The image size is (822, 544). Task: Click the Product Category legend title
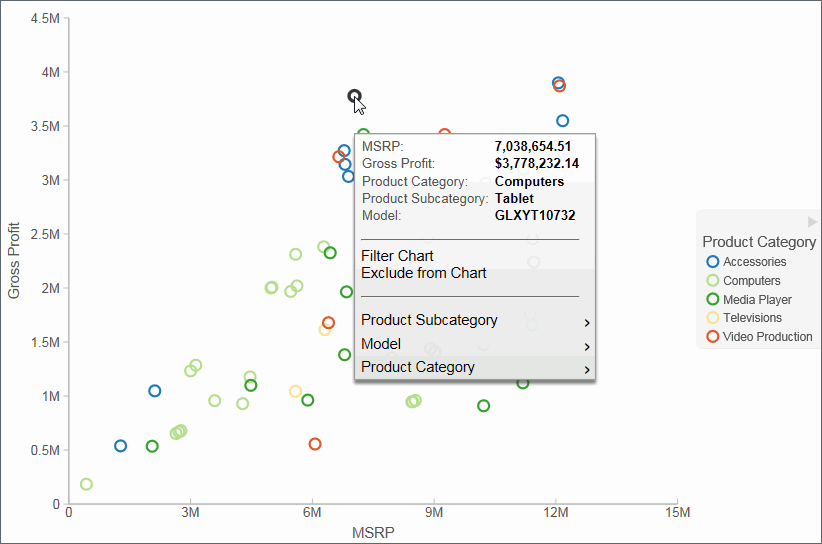click(759, 242)
